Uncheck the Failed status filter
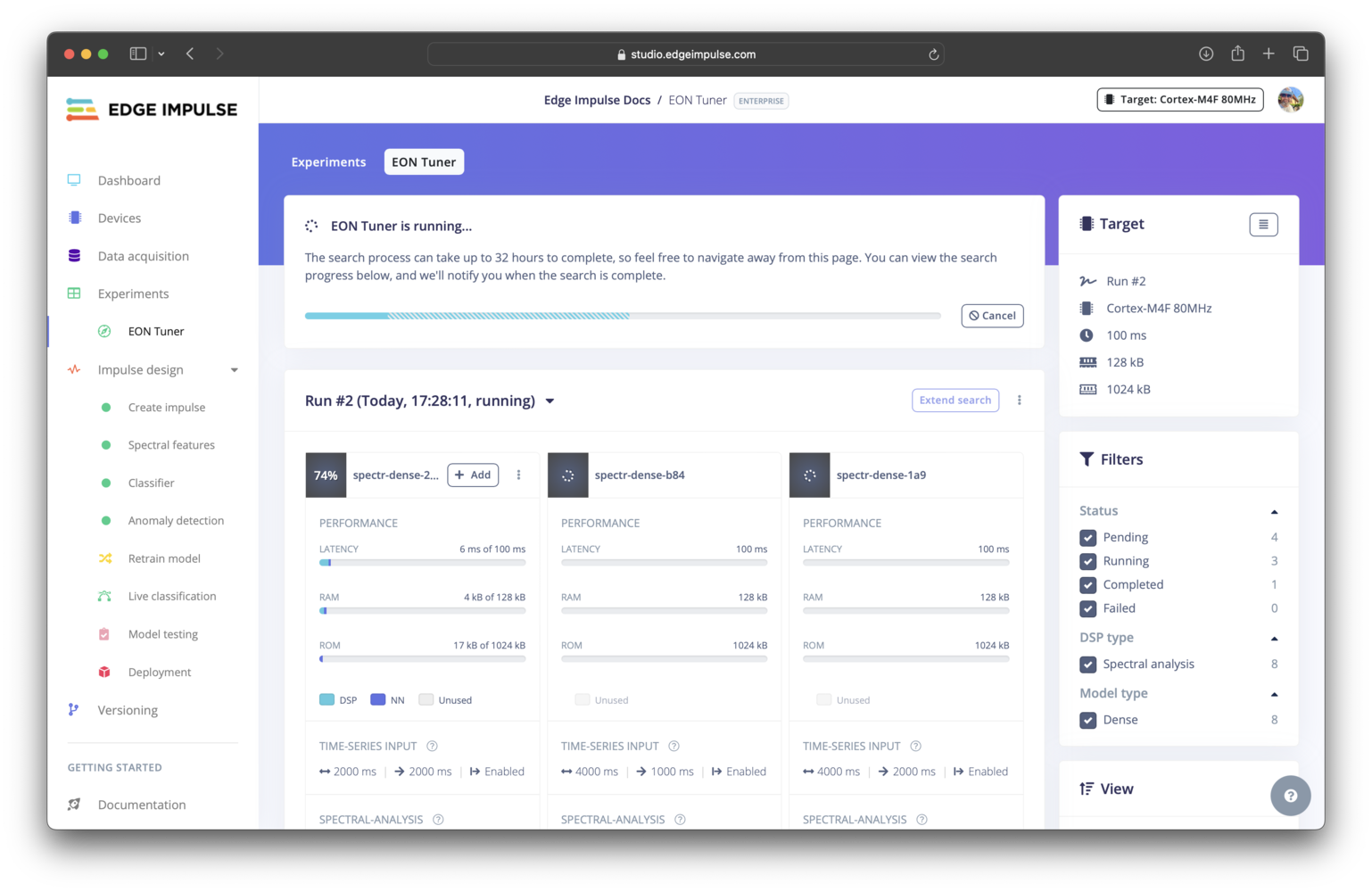Image resolution: width=1372 pixels, height=892 pixels. [1087, 608]
